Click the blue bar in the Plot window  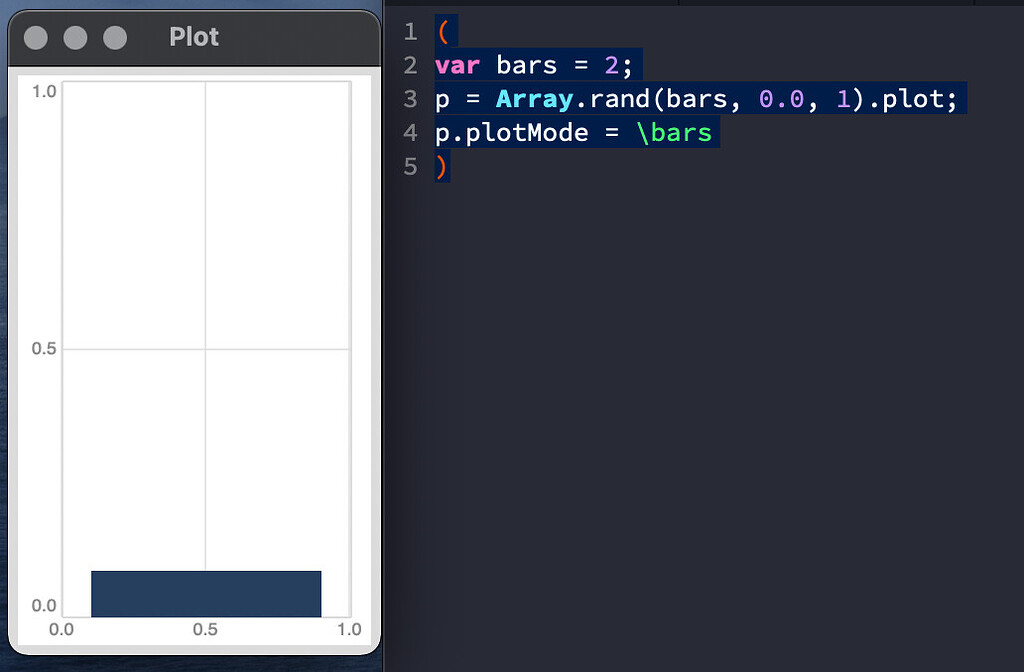pyautogui.click(x=205, y=593)
